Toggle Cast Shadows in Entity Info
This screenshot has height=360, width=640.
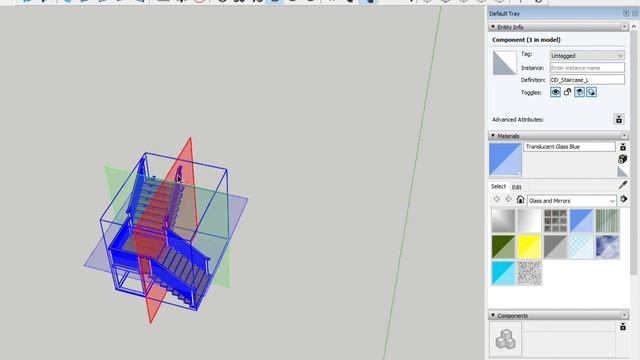(x=591, y=92)
